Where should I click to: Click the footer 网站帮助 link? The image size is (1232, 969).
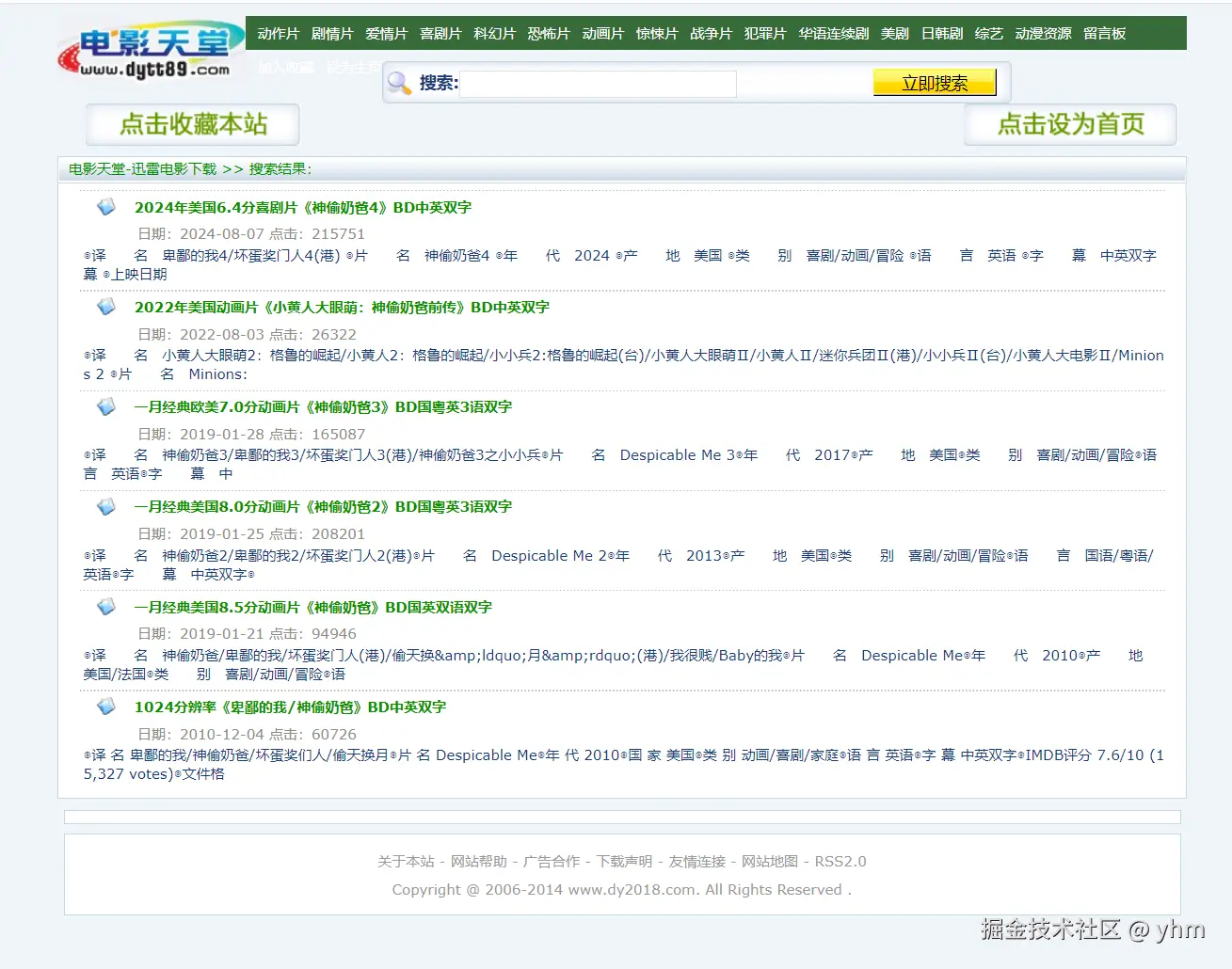479,861
